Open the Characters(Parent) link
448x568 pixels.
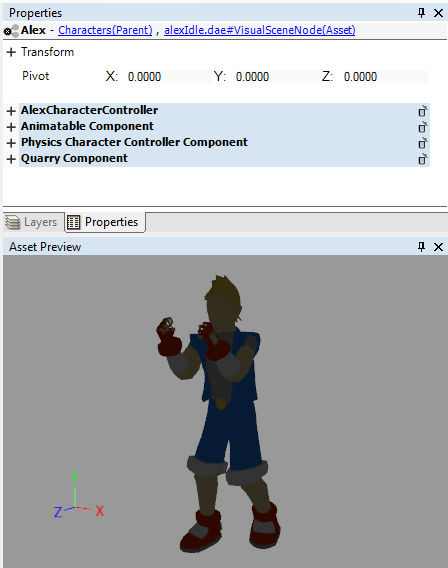point(105,30)
